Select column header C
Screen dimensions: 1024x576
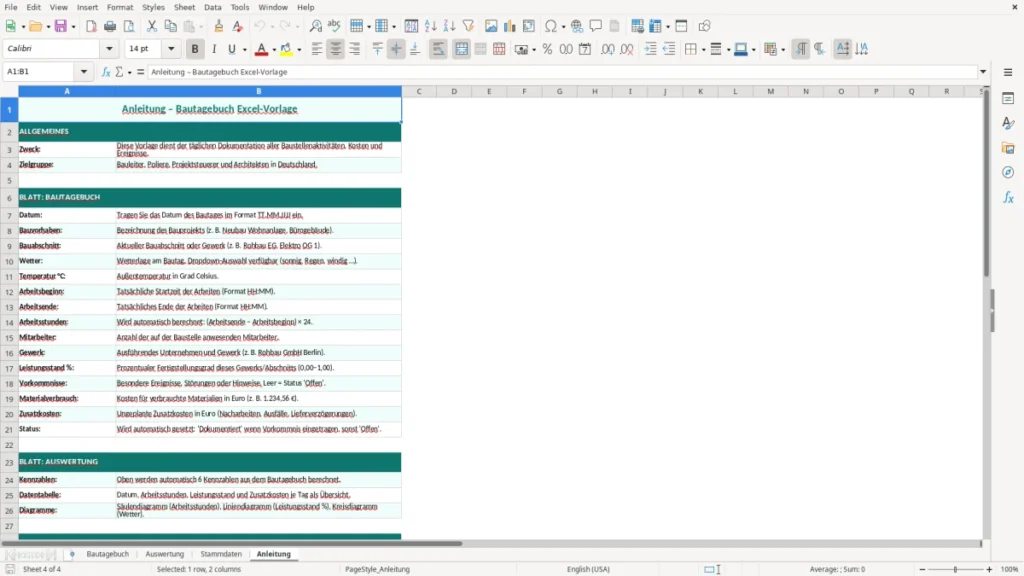point(419,91)
